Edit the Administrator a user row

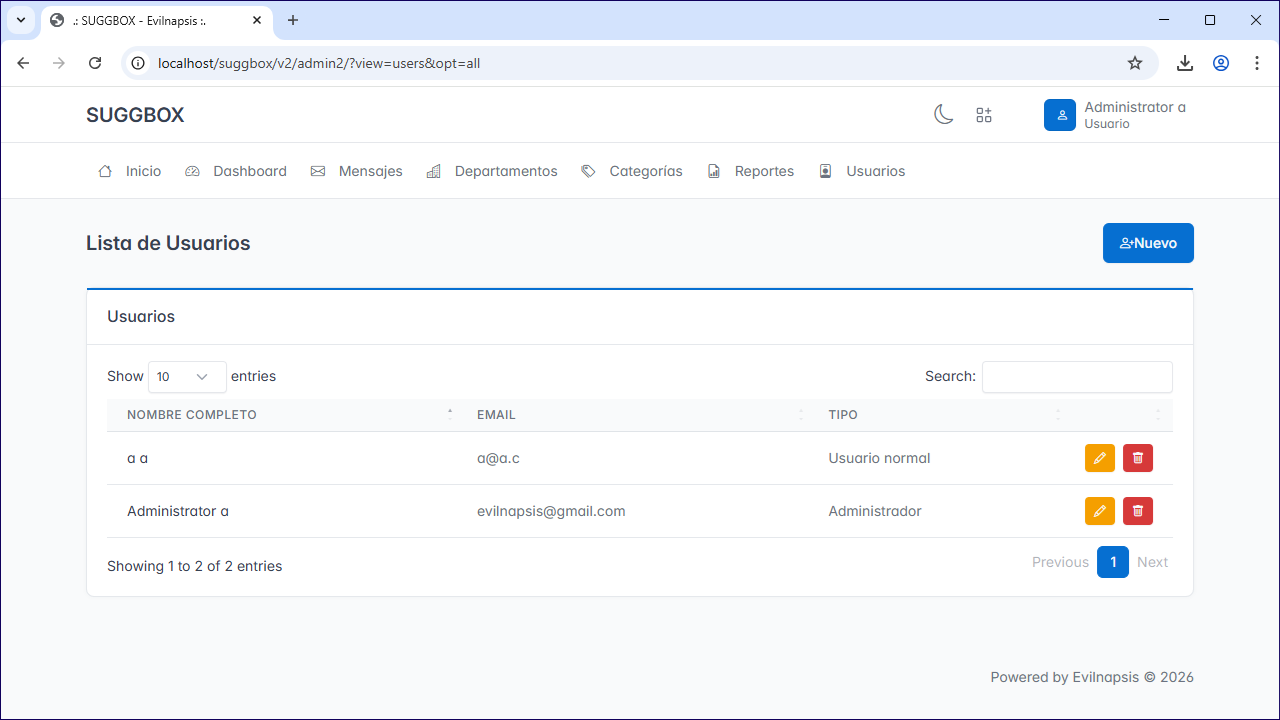tap(1100, 511)
